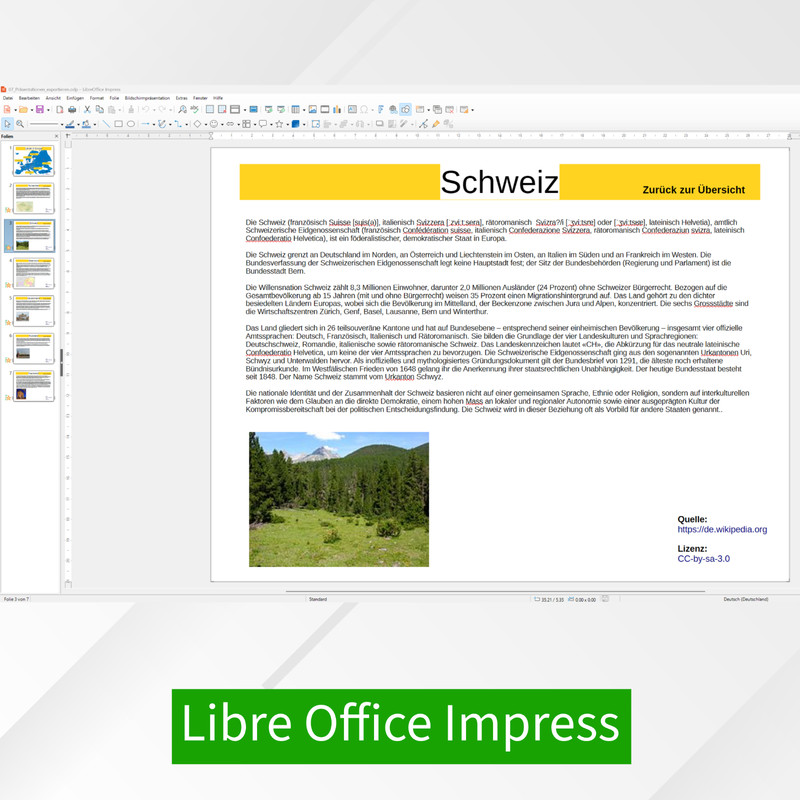Click the Export as PDF icon
Screen dimensions: 800x800
(60, 109)
